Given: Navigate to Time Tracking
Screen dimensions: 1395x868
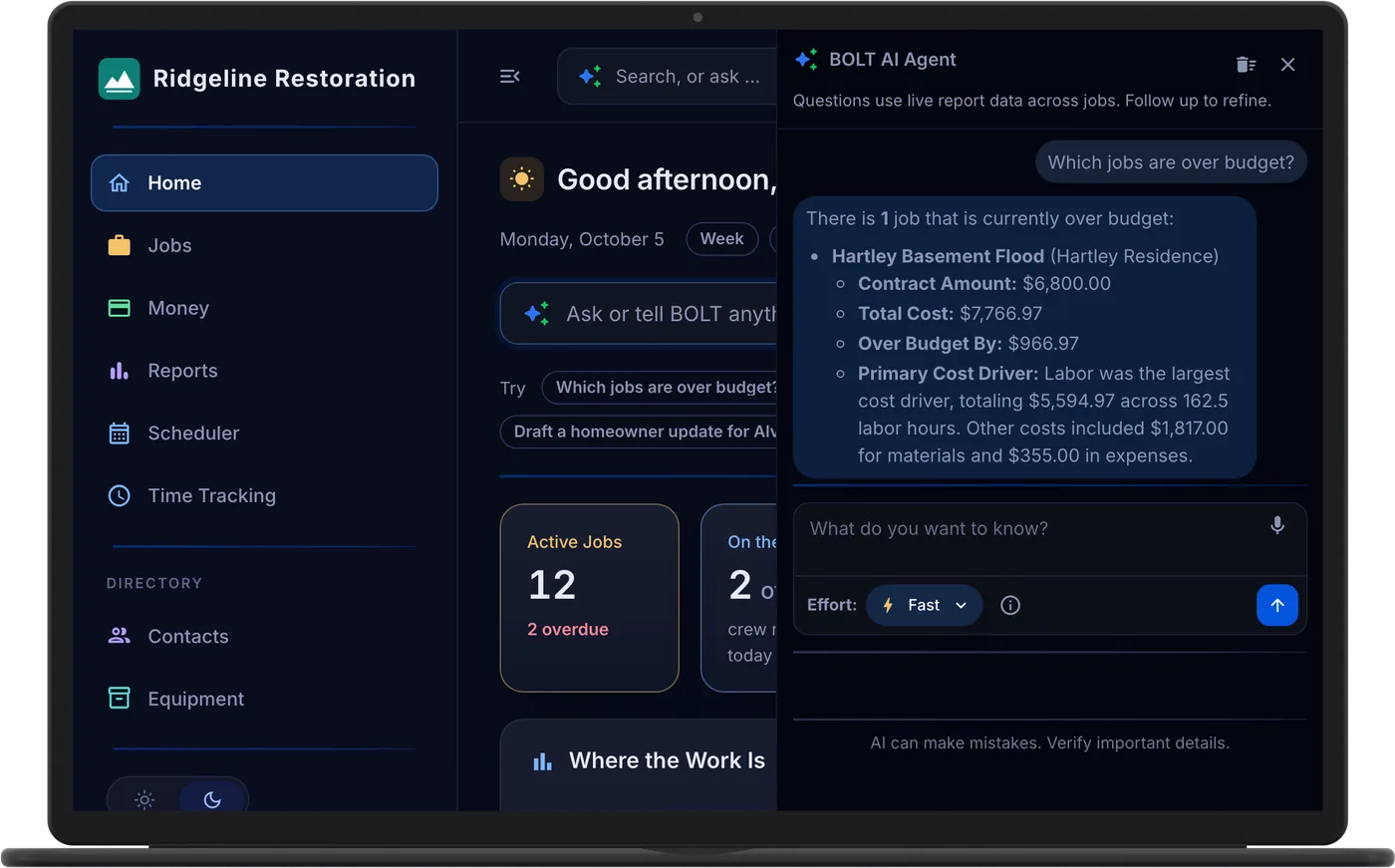Looking at the screenshot, I should point(264,495).
